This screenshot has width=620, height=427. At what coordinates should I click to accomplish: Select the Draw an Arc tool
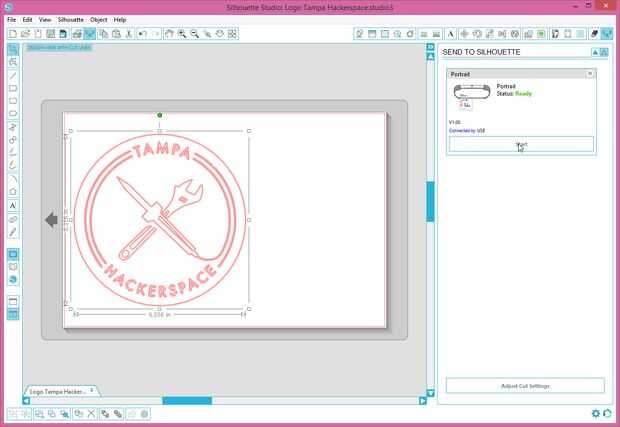pos(13,179)
